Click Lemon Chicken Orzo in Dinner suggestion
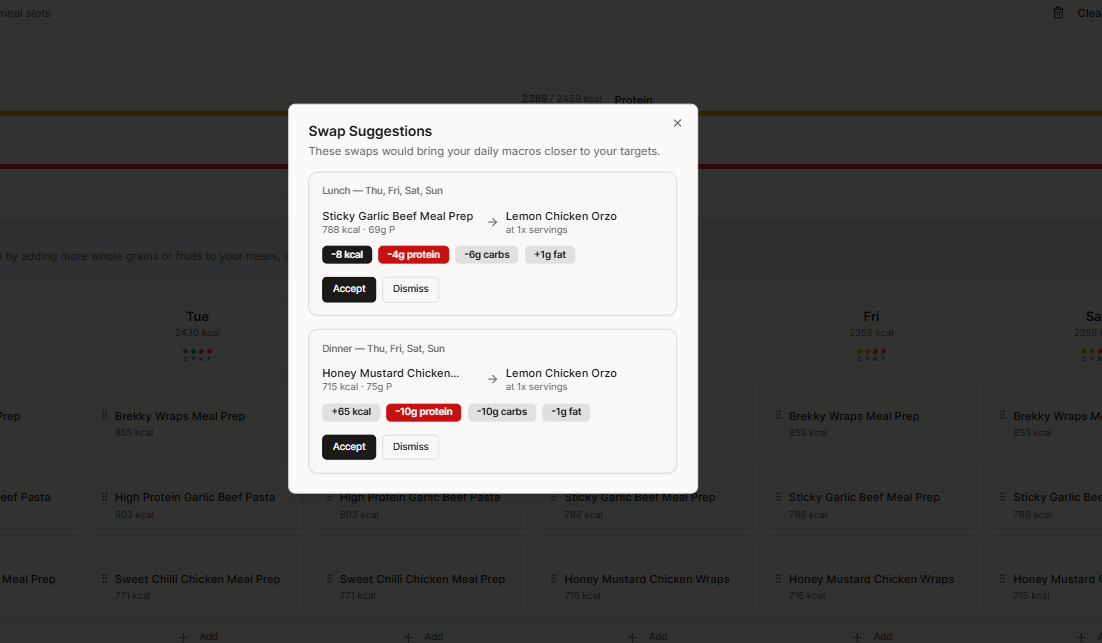Image resolution: width=1102 pixels, height=643 pixels. tap(561, 373)
